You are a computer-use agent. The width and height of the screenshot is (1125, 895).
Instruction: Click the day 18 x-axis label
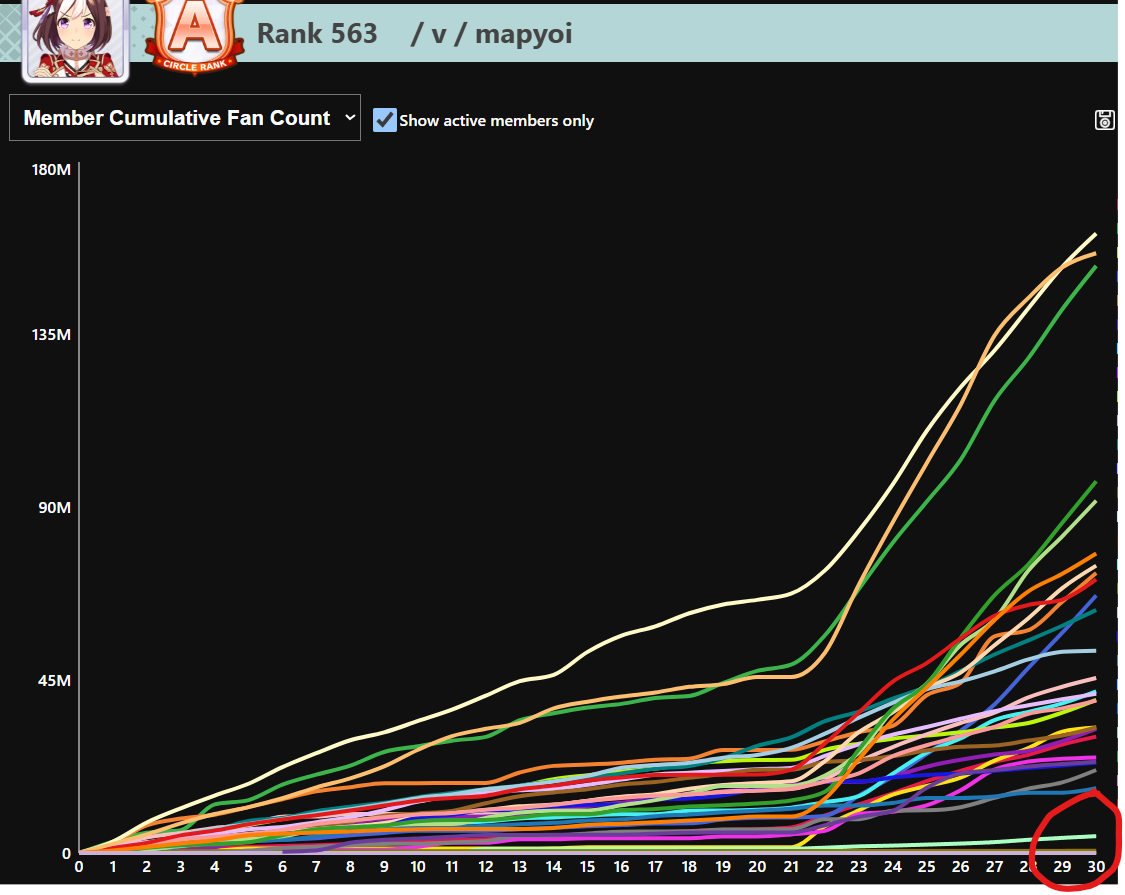click(x=689, y=866)
